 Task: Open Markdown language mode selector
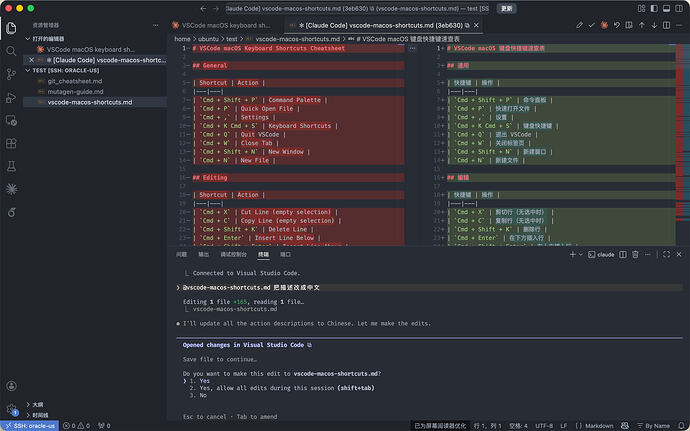(x=599, y=426)
